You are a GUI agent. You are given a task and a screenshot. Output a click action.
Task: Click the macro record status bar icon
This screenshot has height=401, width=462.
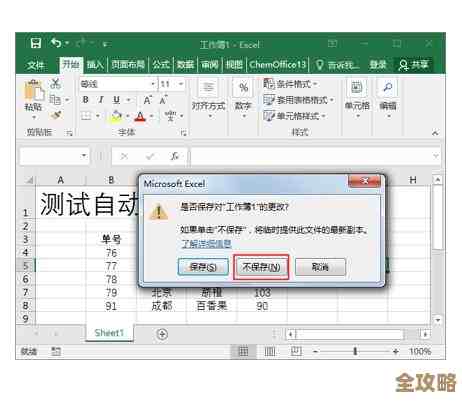[x=56, y=351]
